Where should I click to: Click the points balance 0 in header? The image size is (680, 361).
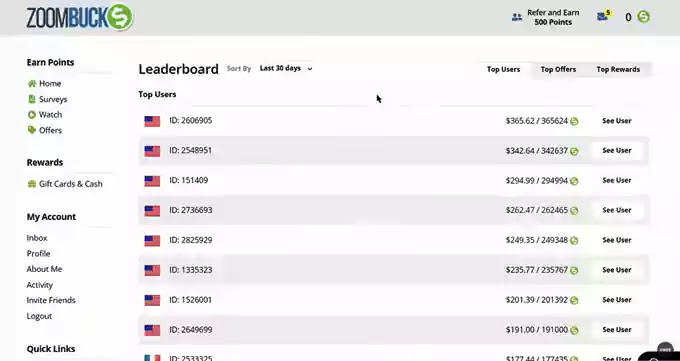628,17
